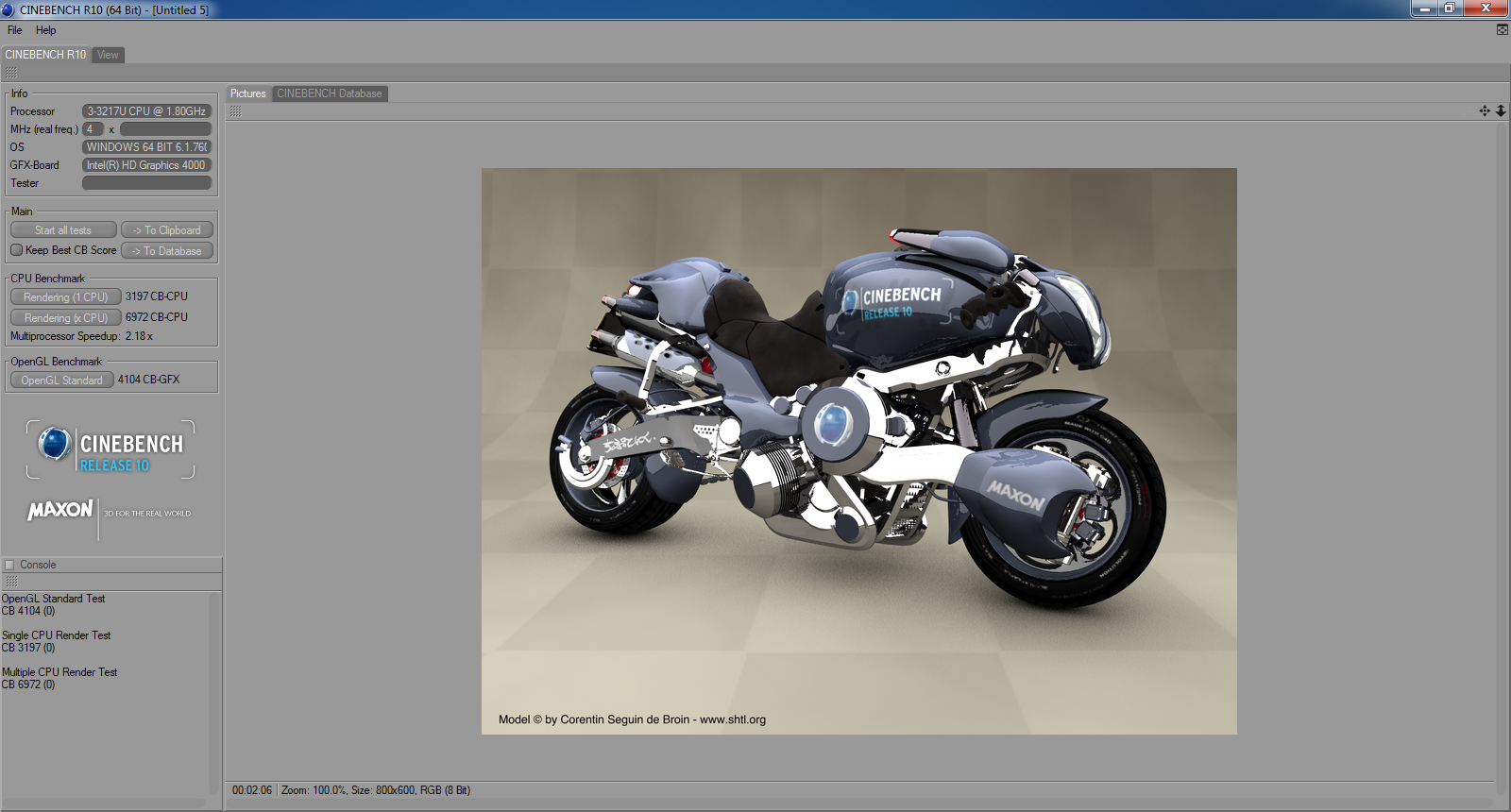Click the pictures panel grip handle icon
This screenshot has height=812, width=1511.
(235, 111)
